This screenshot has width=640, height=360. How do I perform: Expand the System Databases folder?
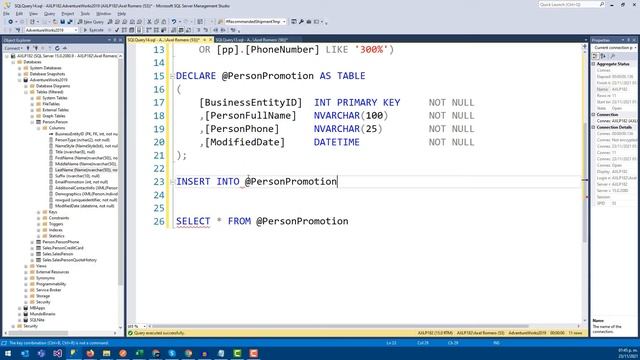[20, 68]
